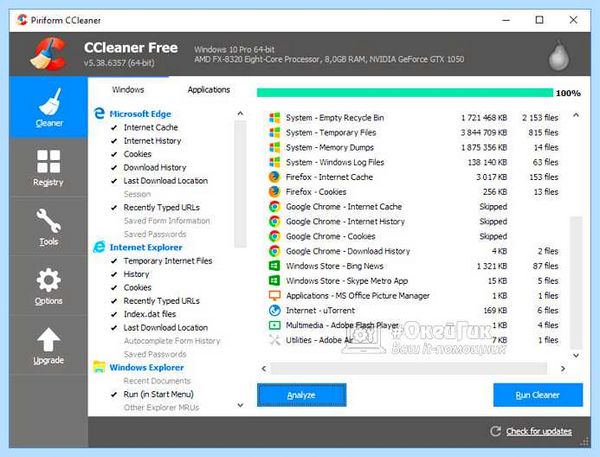Image resolution: width=600 pixels, height=457 pixels.
Task: Open the Check for updates link
Action: (539, 431)
